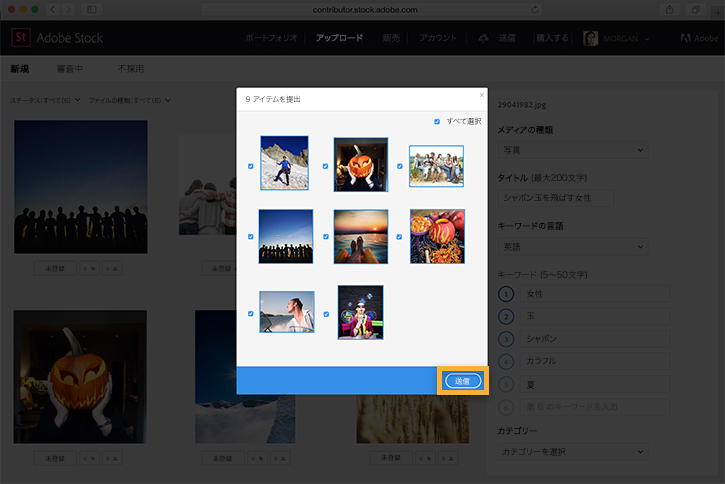Uncheck the friends on bench photo checkbox

[x=400, y=166]
